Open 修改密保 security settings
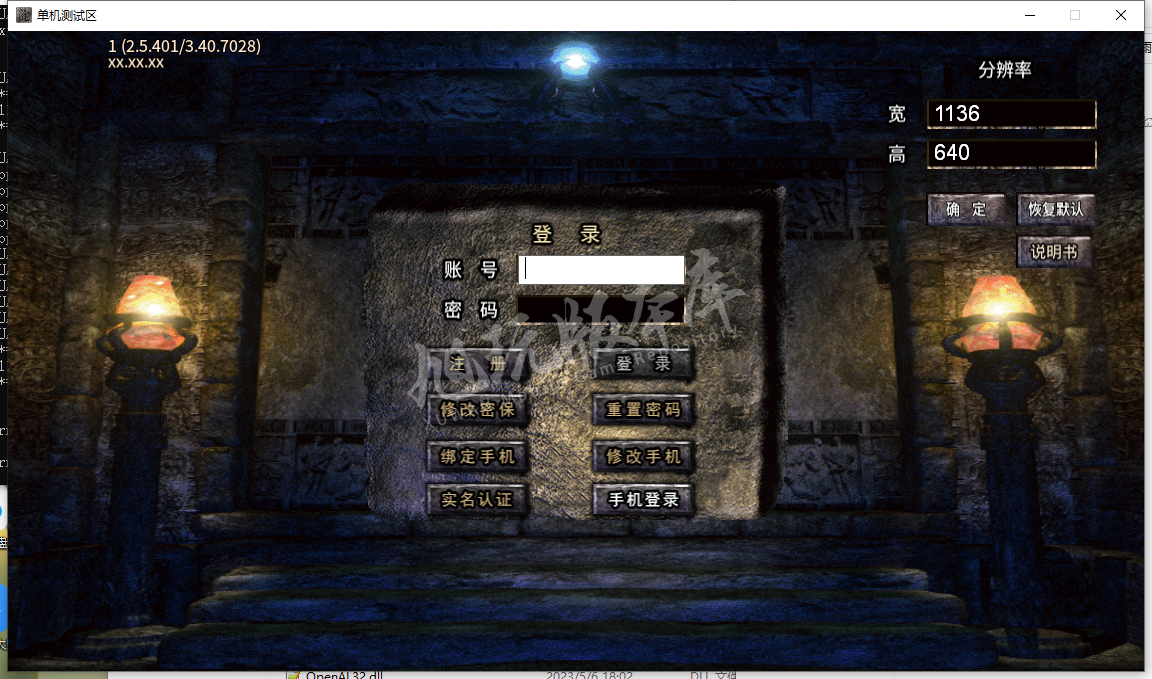This screenshot has width=1152, height=679. point(478,410)
